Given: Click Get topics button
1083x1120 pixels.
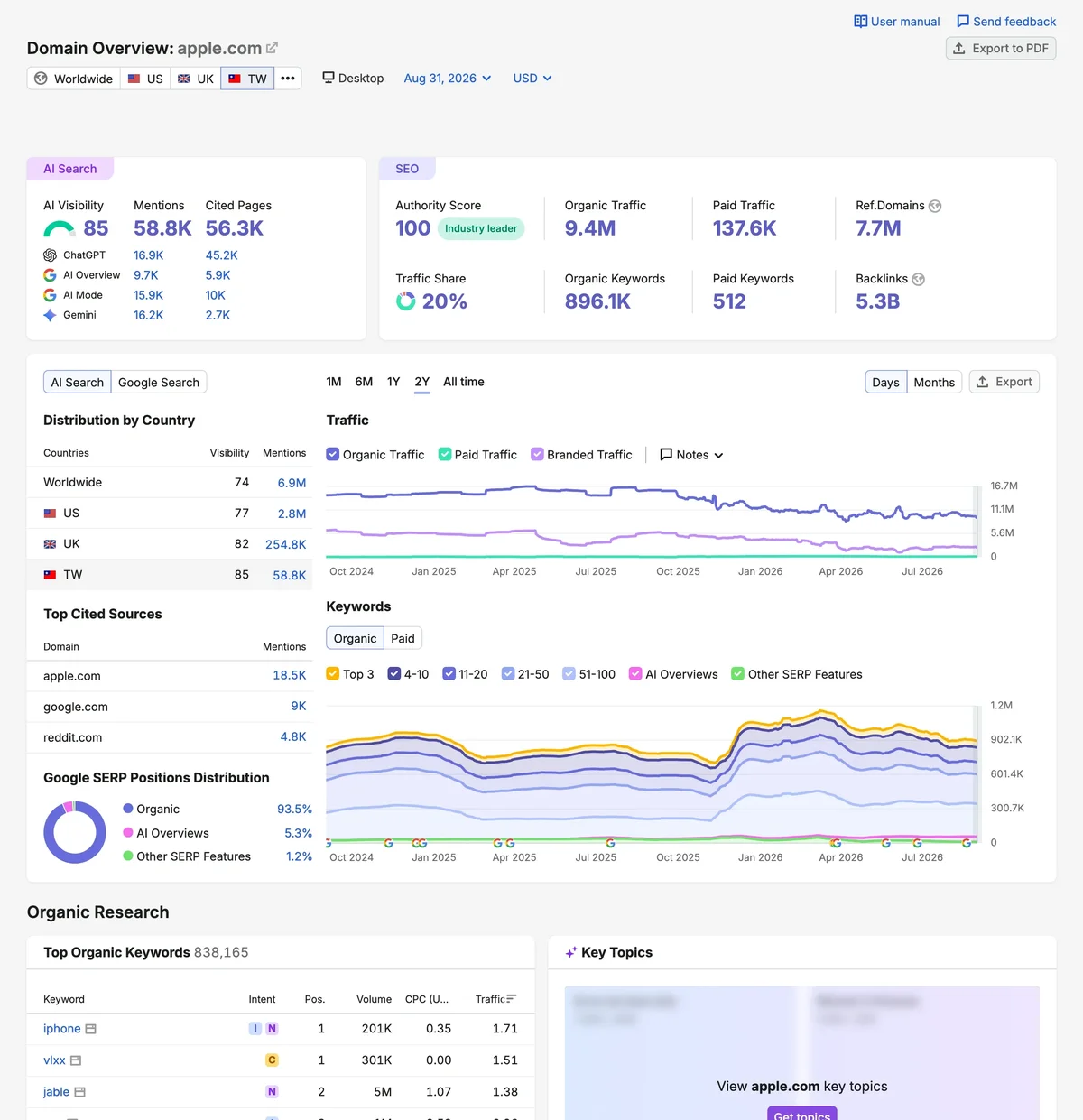Looking at the screenshot, I should tap(802, 1114).
